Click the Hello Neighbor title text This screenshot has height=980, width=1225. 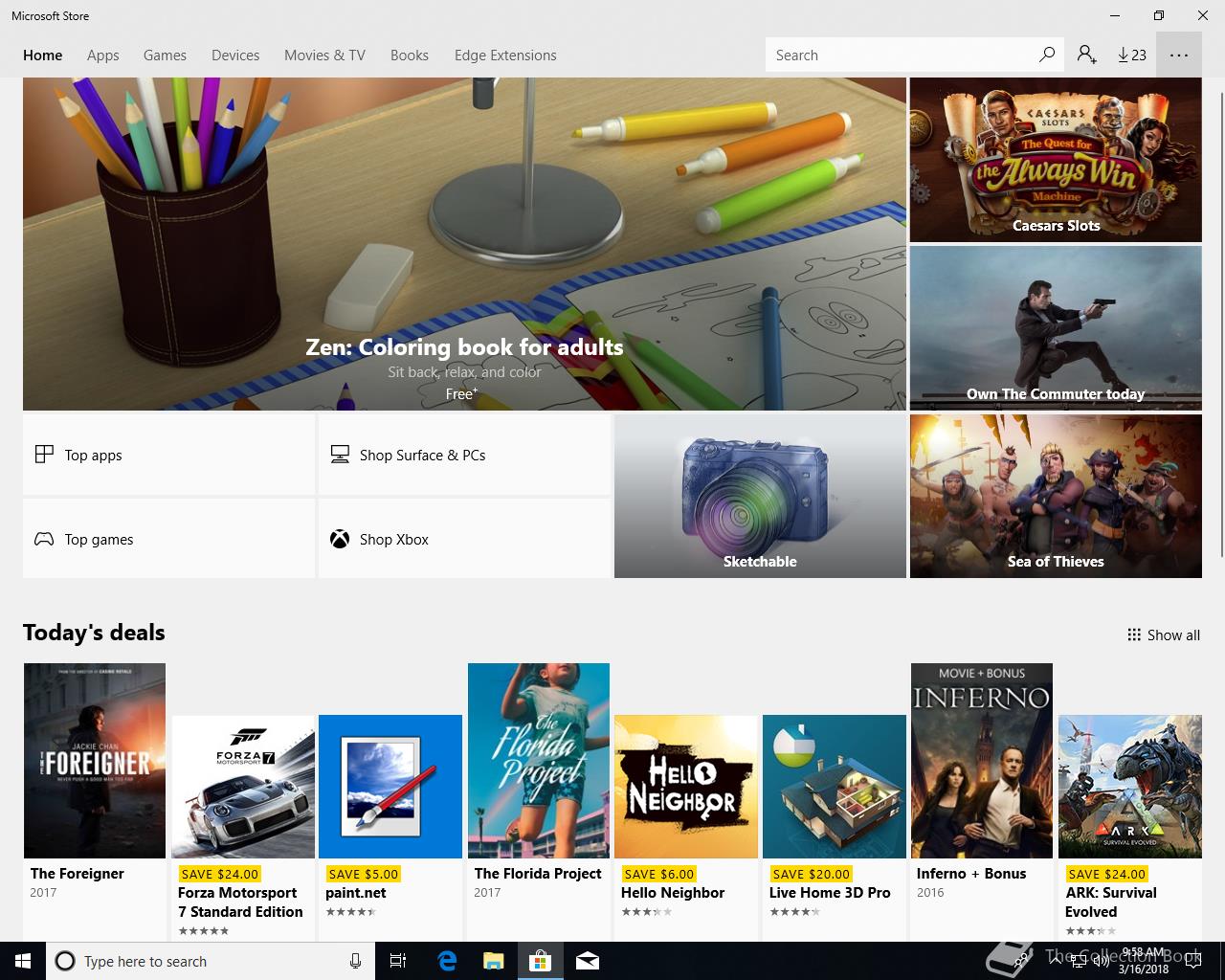click(673, 892)
